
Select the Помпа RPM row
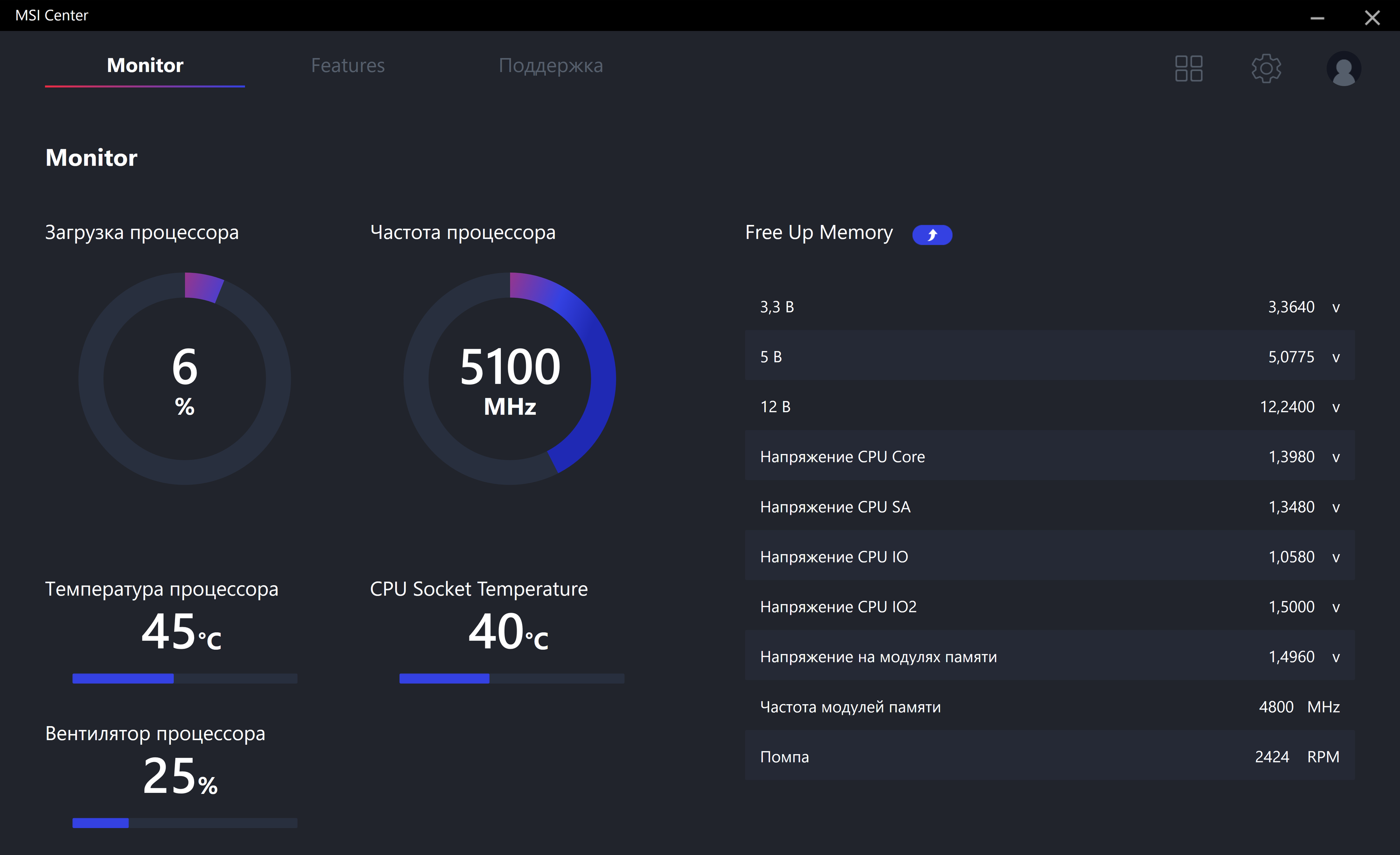tap(1049, 757)
